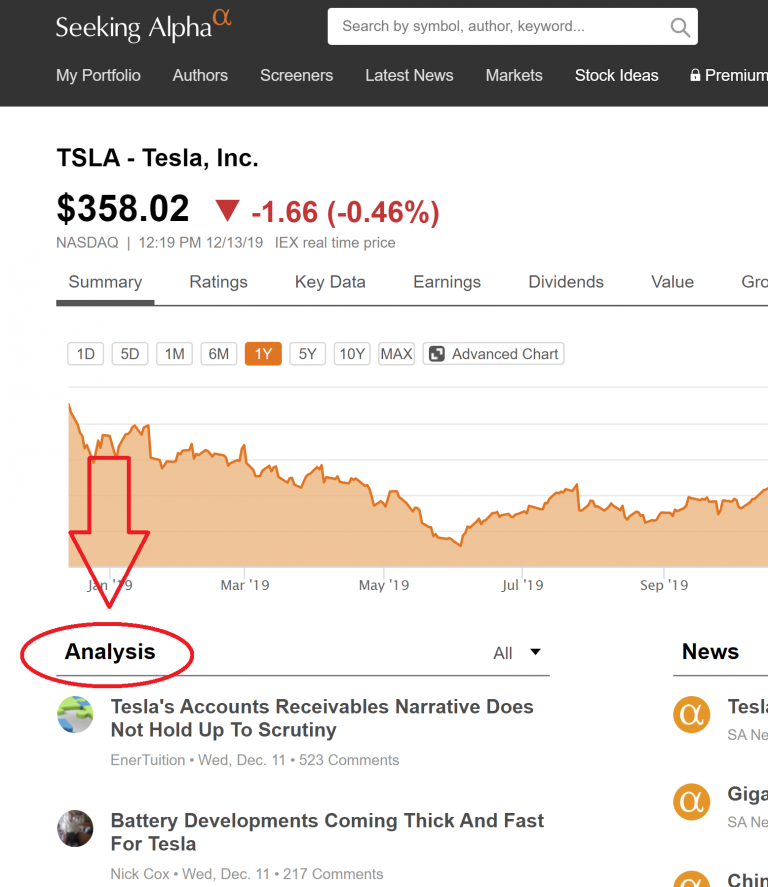The width and height of the screenshot is (768, 887).
Task: Open Battery Developments Coming Thick article
Action: coord(327,832)
